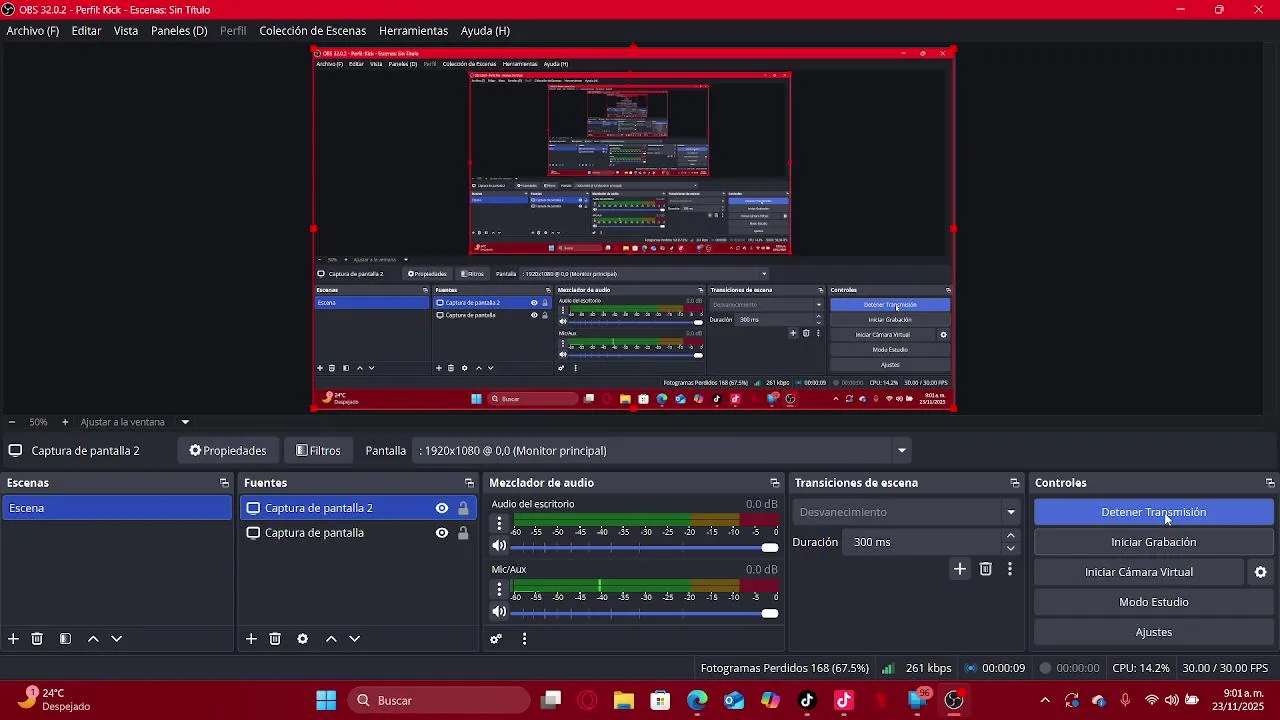Enable Modo Estudio
Viewport: 1280px width, 720px height.
(x=1153, y=602)
